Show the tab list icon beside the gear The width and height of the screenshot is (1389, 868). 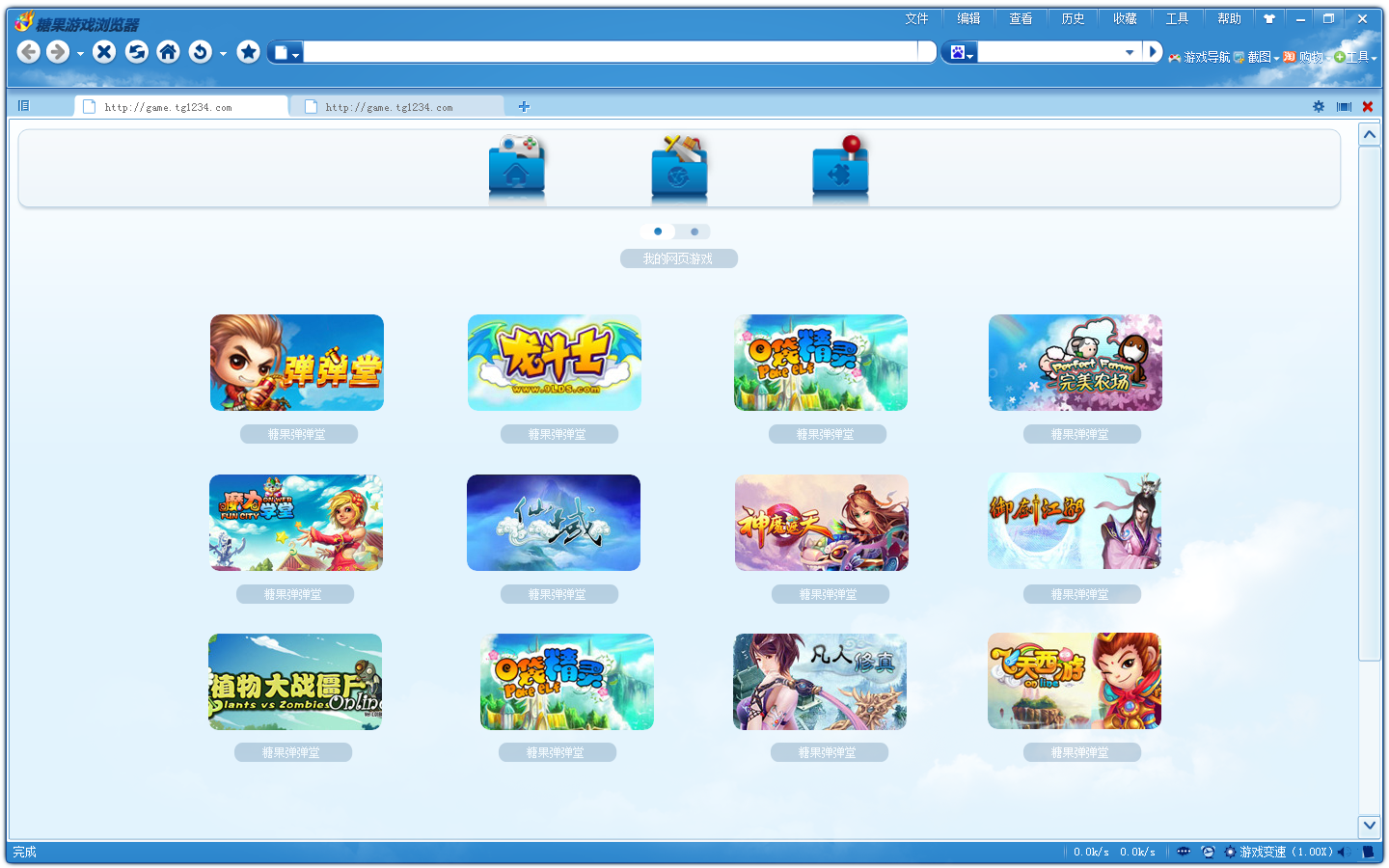(1344, 106)
